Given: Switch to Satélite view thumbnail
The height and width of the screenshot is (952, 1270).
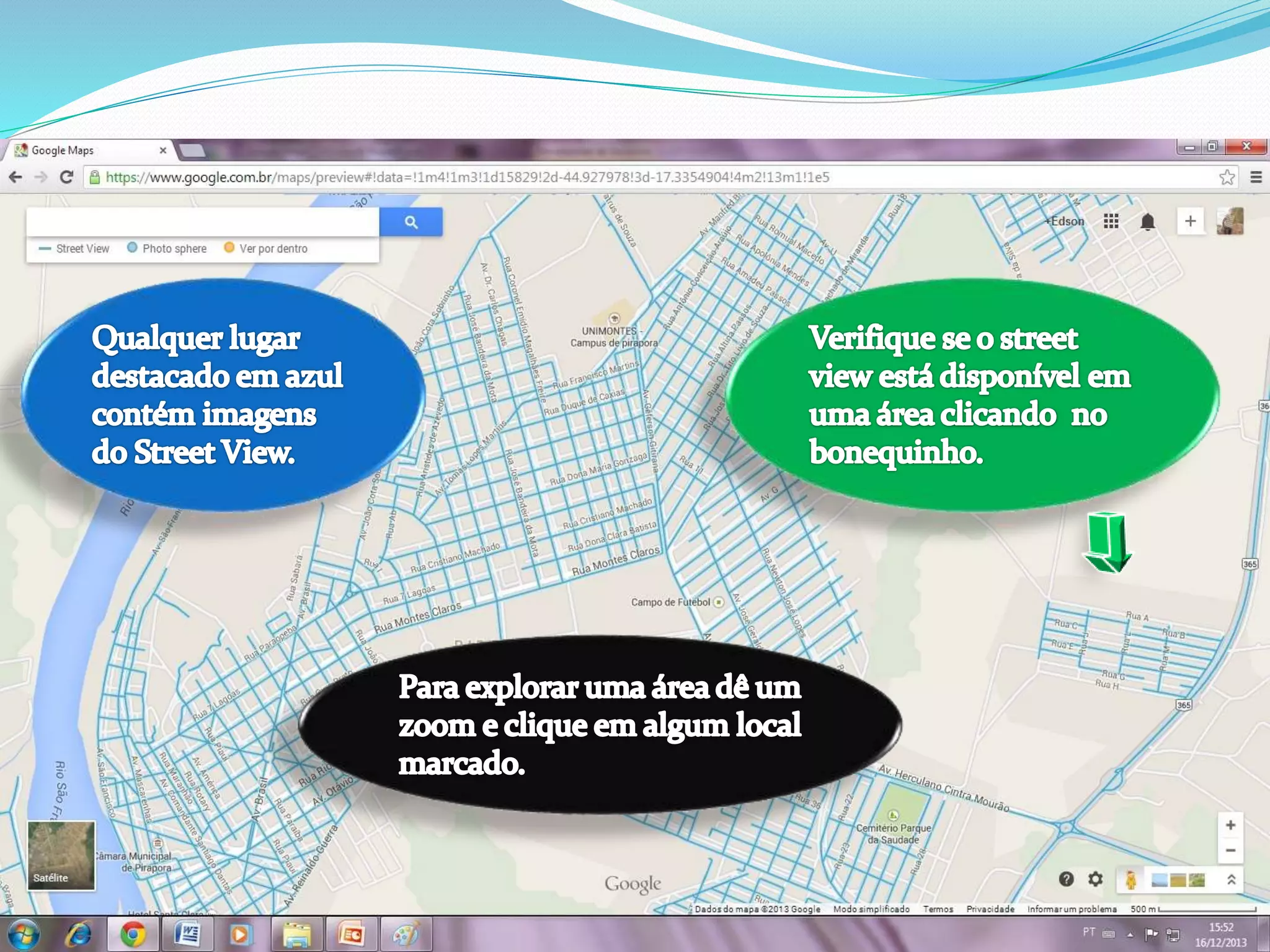Looking at the screenshot, I should pyautogui.click(x=61, y=855).
